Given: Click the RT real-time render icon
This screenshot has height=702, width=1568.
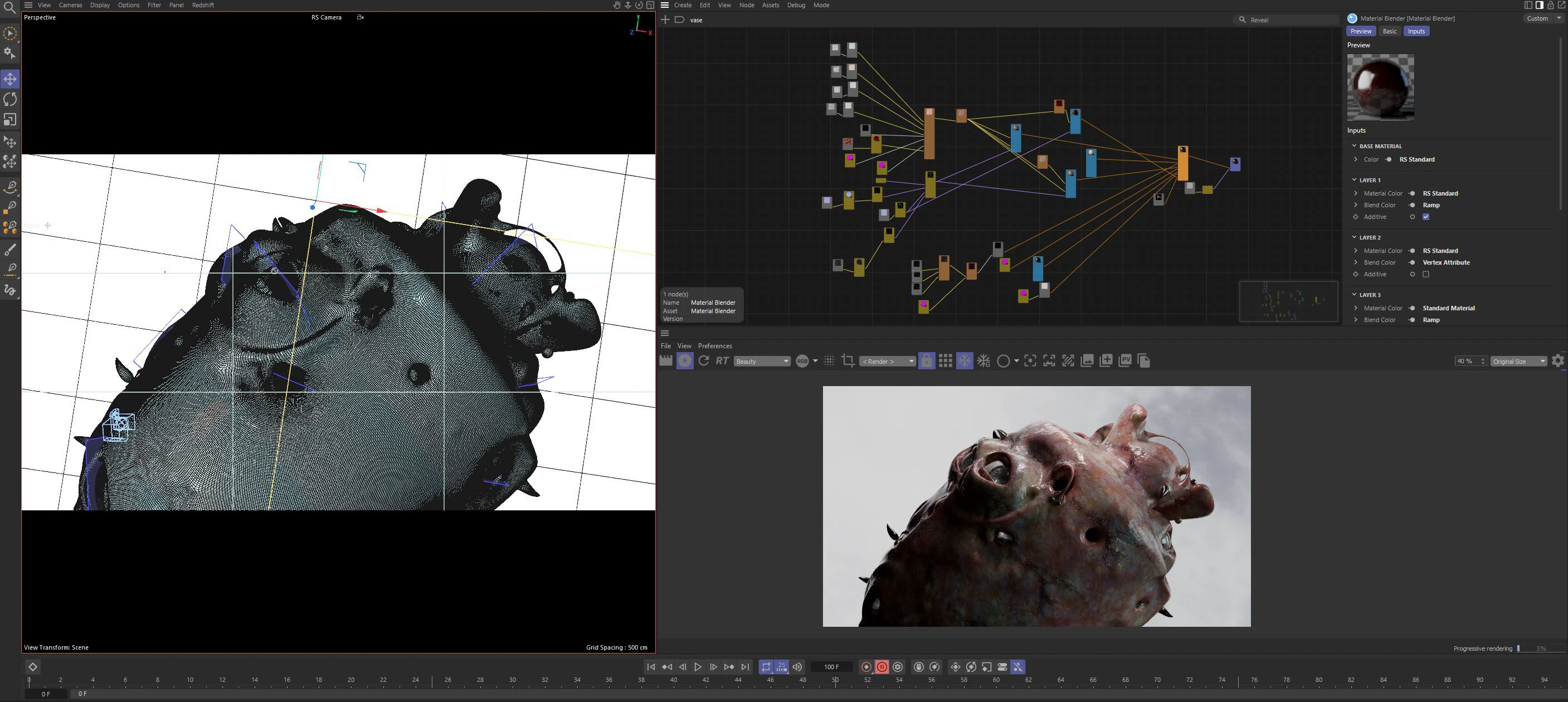Looking at the screenshot, I should coord(722,361).
